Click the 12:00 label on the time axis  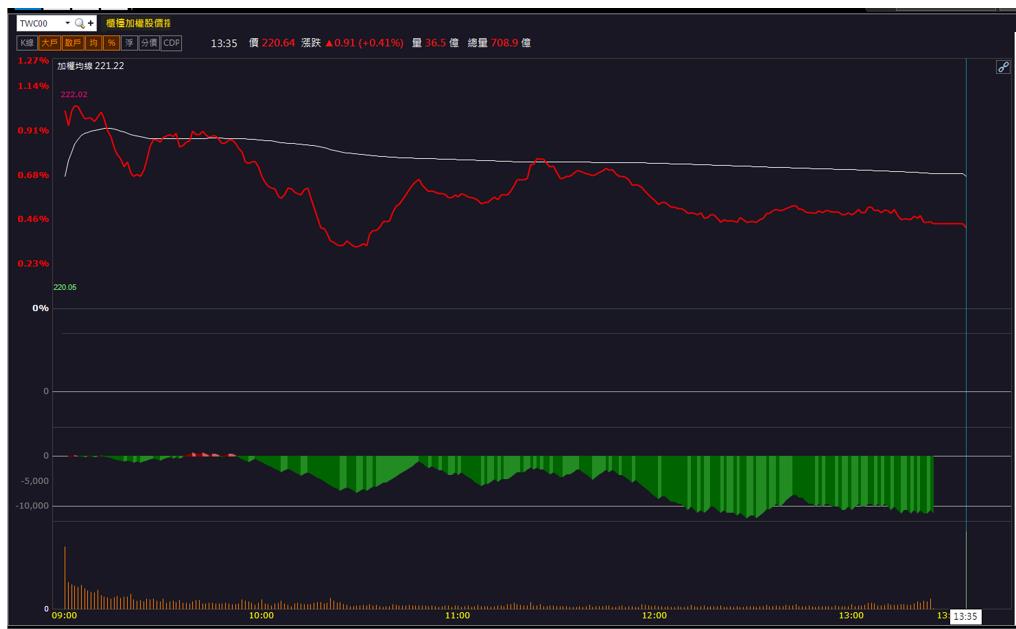tap(654, 615)
